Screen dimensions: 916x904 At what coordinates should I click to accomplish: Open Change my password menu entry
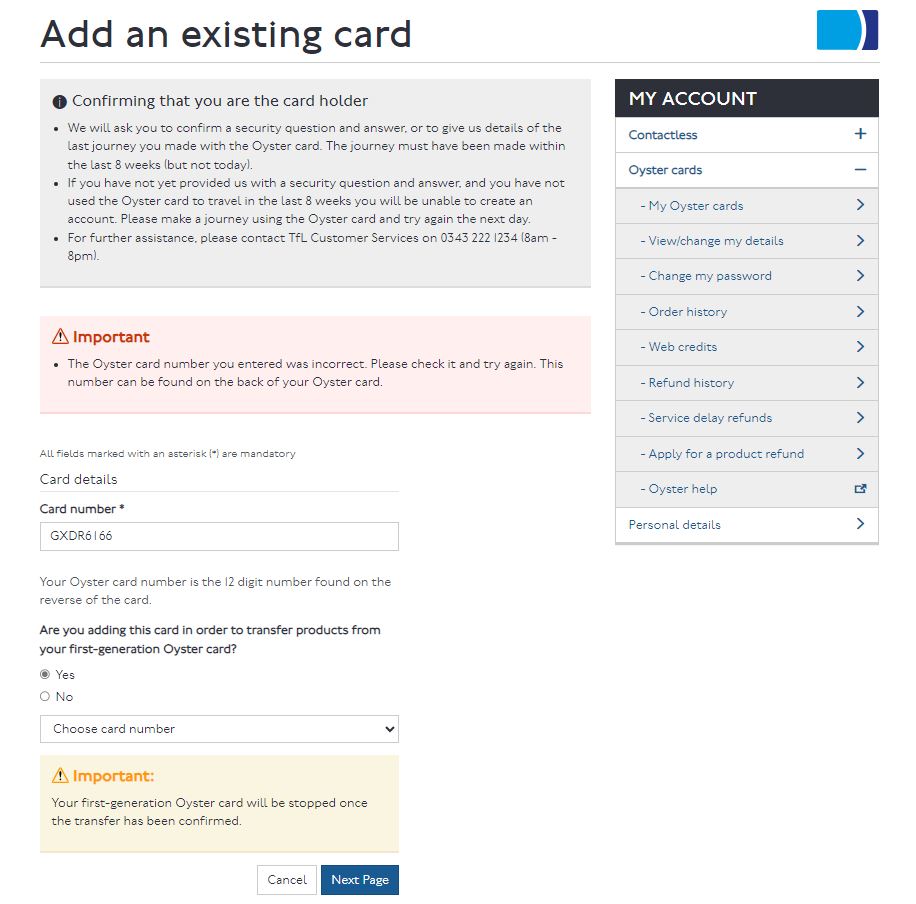[747, 276]
